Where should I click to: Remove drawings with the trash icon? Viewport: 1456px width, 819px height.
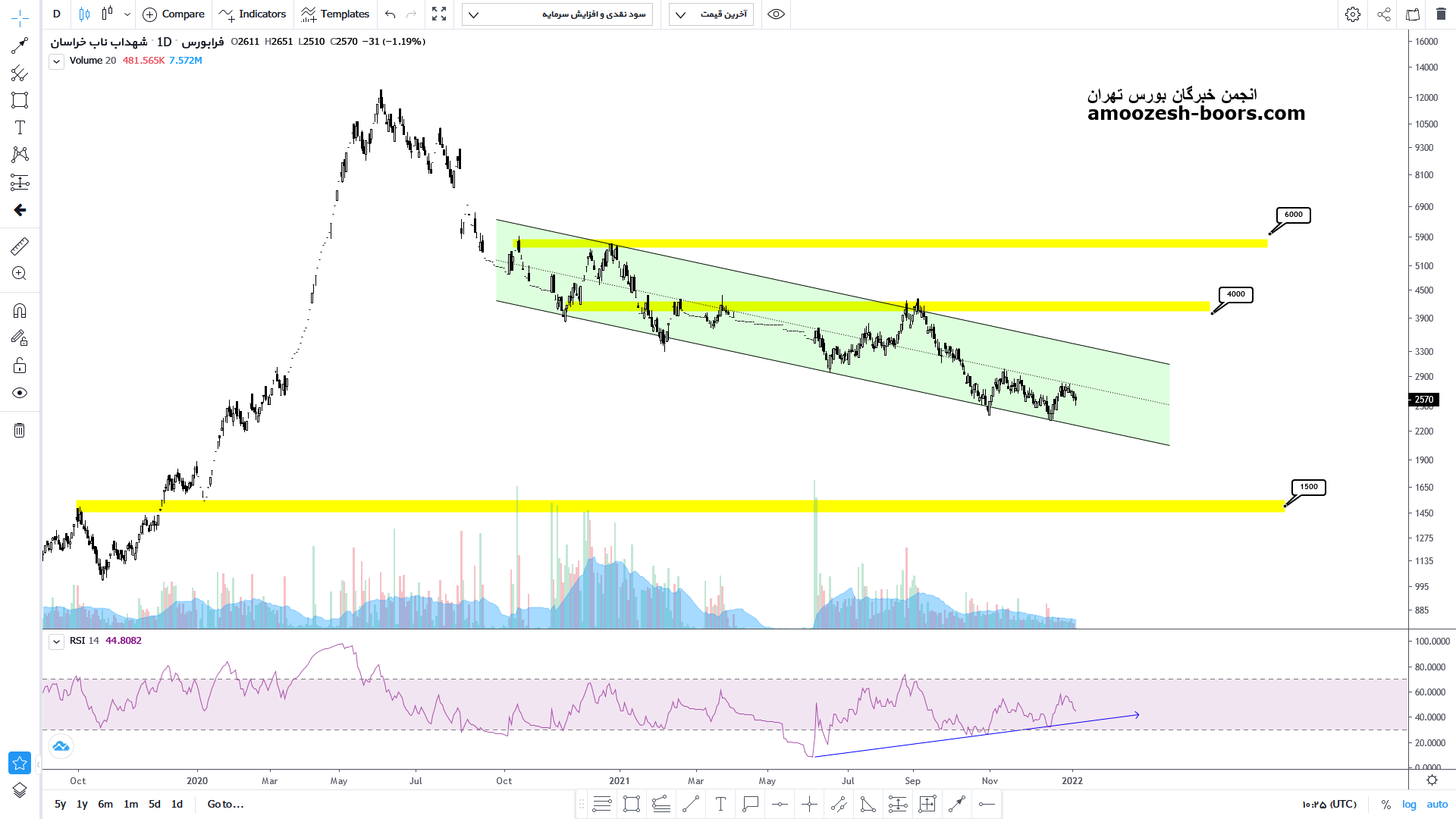tap(20, 431)
